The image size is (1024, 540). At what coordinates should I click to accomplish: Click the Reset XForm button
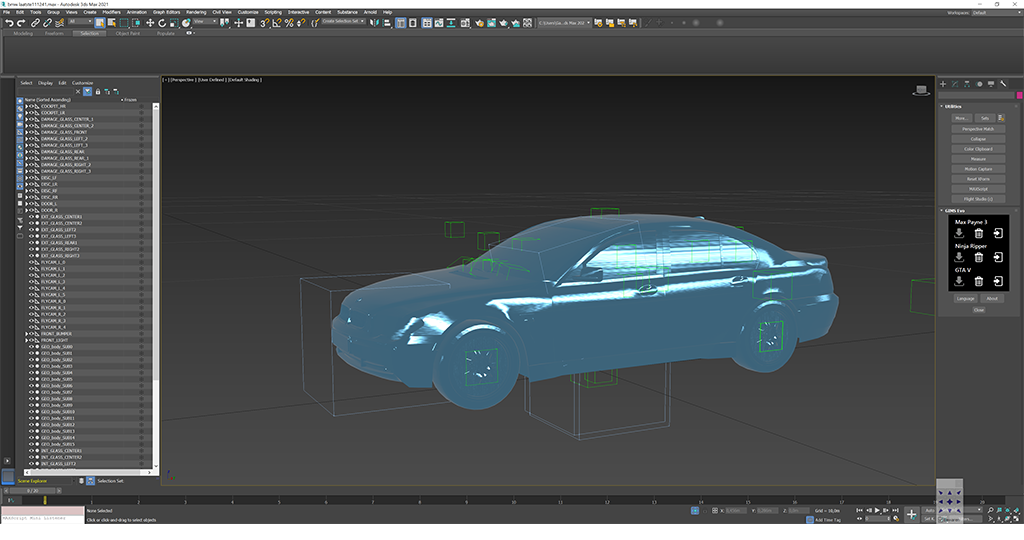(978, 179)
